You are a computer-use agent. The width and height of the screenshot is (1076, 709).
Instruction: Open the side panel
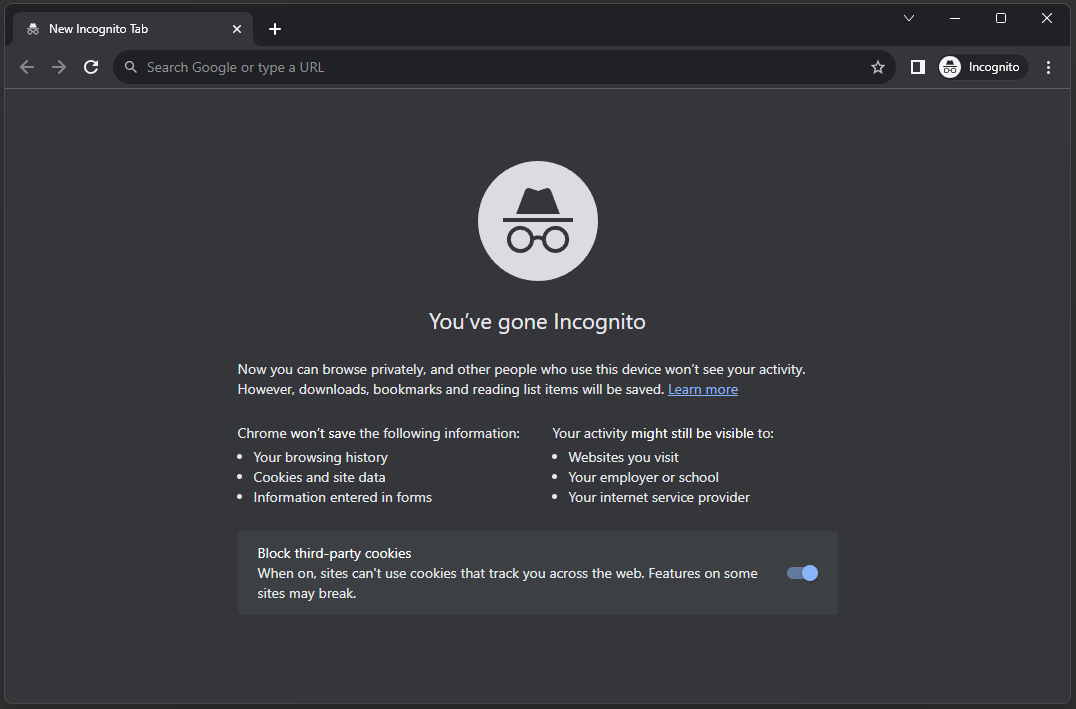917,67
